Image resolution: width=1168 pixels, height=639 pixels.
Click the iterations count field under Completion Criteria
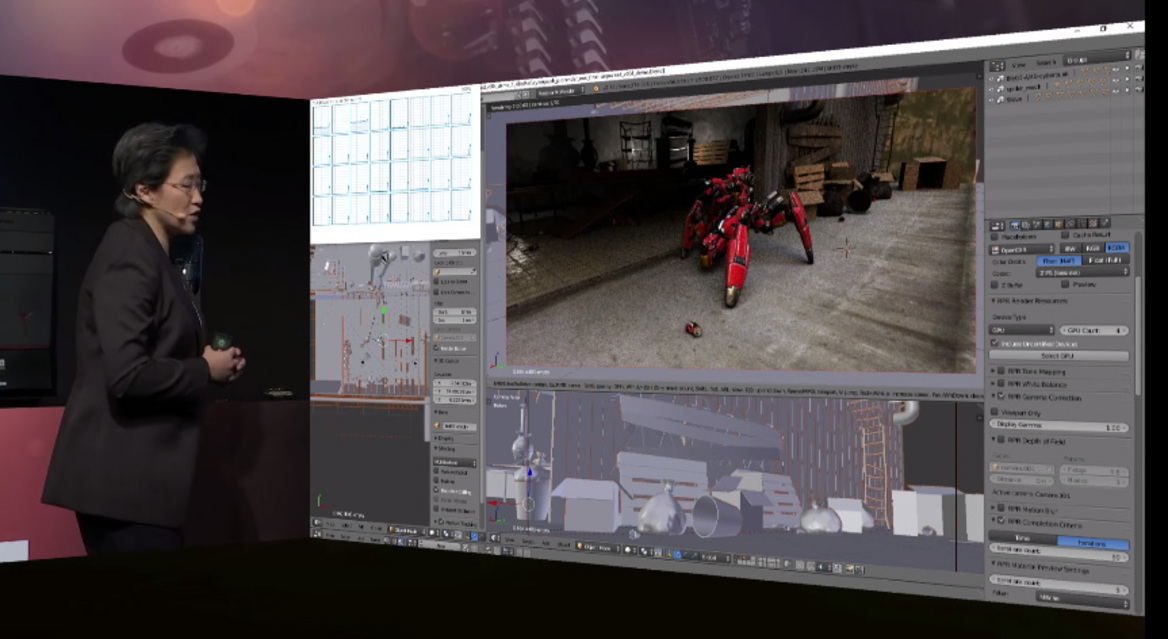tap(1059, 553)
